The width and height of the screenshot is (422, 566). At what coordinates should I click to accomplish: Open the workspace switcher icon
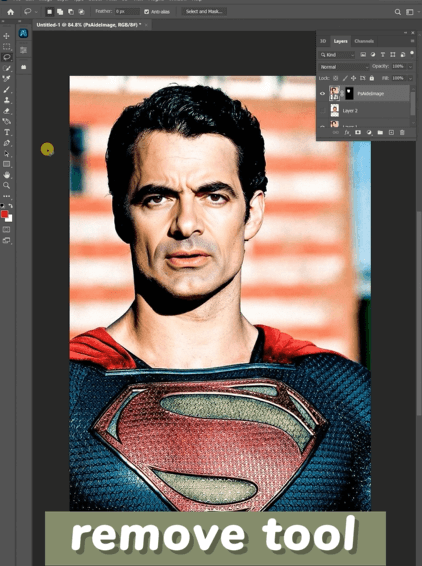click(410, 12)
